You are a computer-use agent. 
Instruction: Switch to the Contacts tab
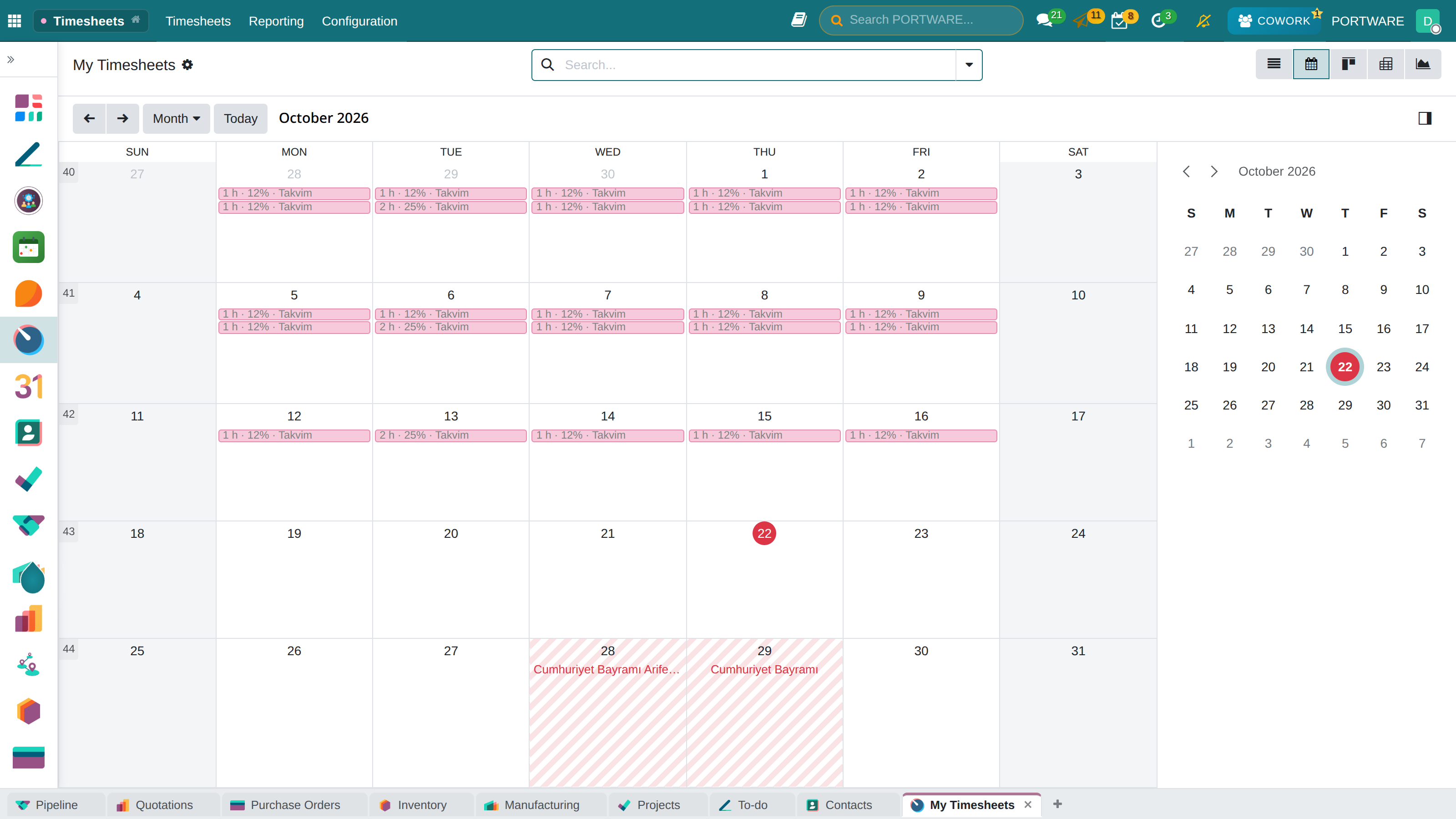coord(849,805)
